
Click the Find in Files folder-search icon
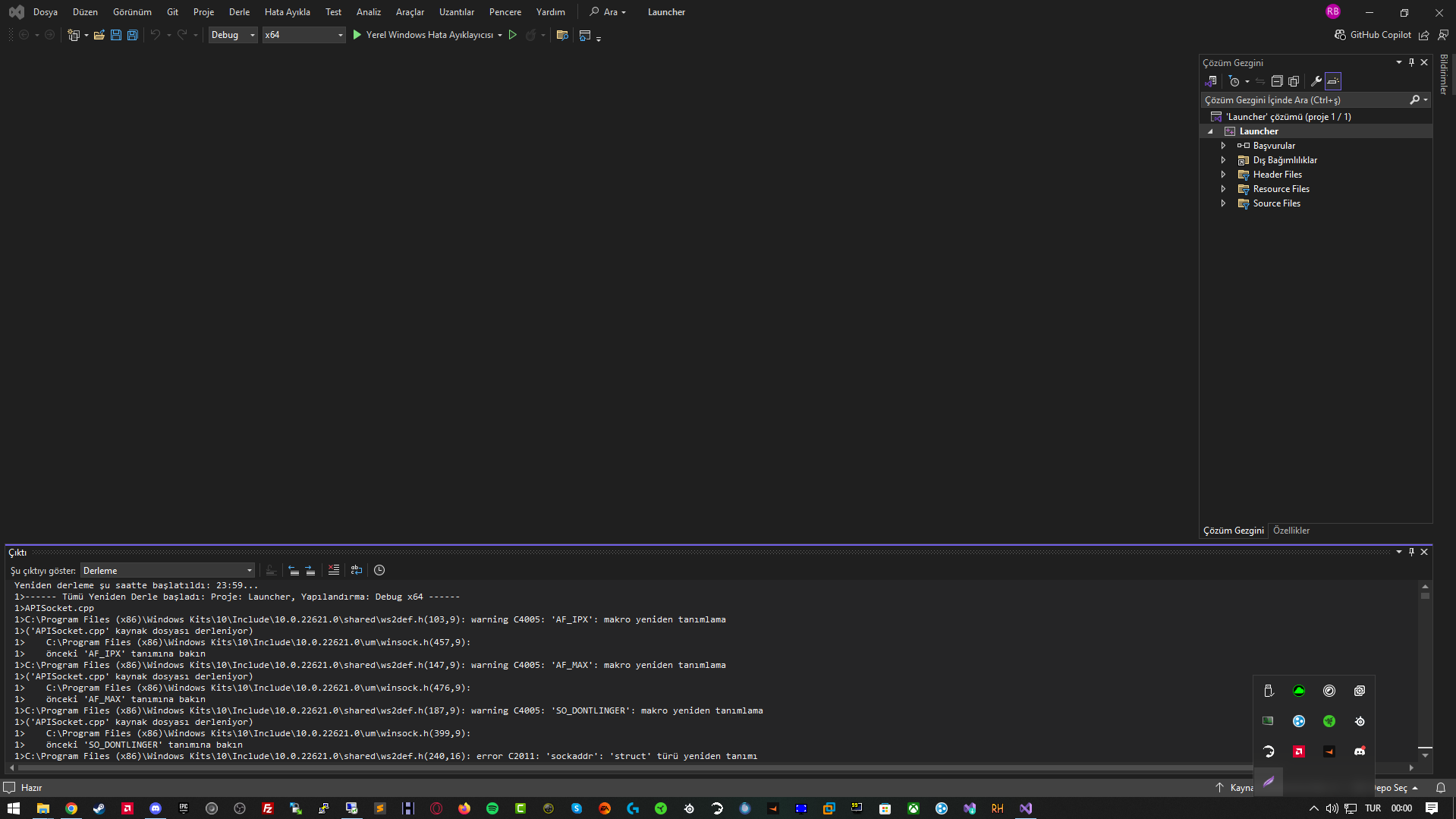562,35
